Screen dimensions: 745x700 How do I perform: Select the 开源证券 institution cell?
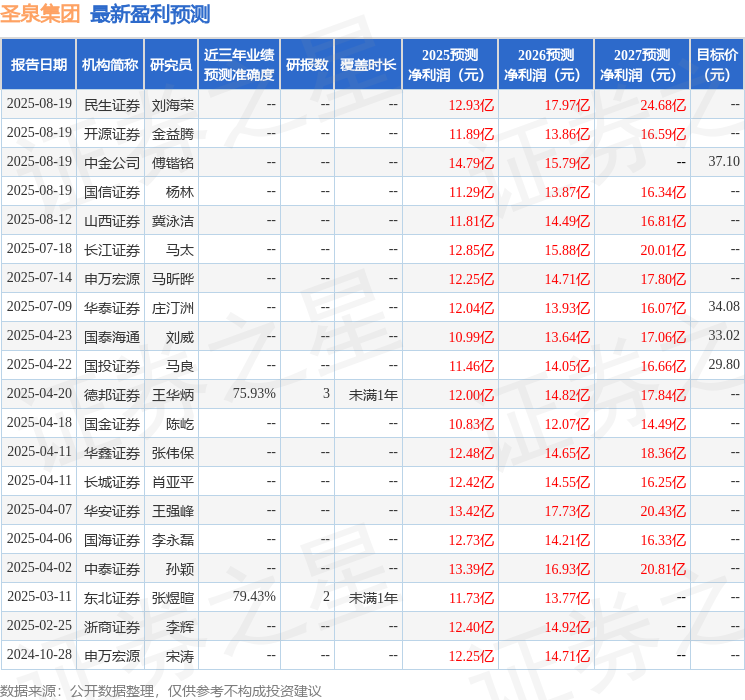click(x=112, y=134)
